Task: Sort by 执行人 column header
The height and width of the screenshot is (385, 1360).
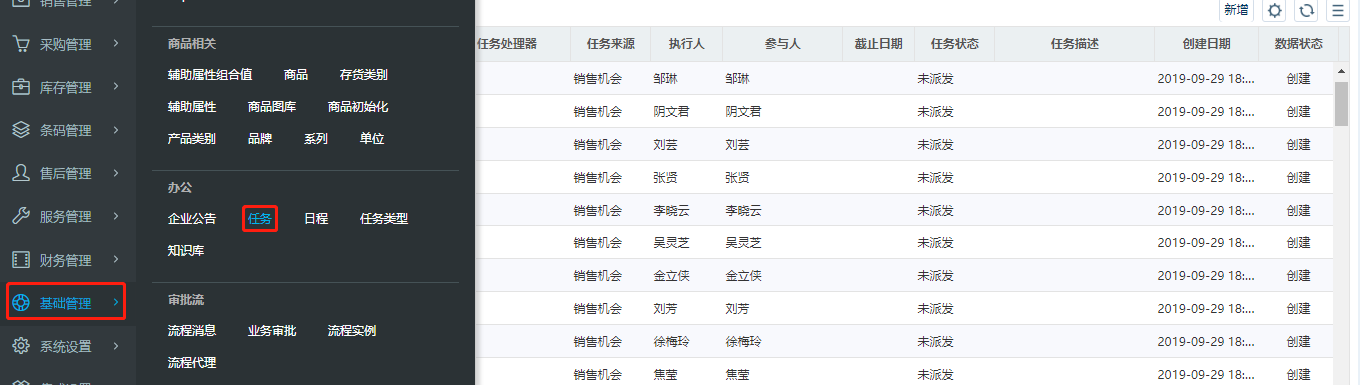Action: click(x=687, y=44)
